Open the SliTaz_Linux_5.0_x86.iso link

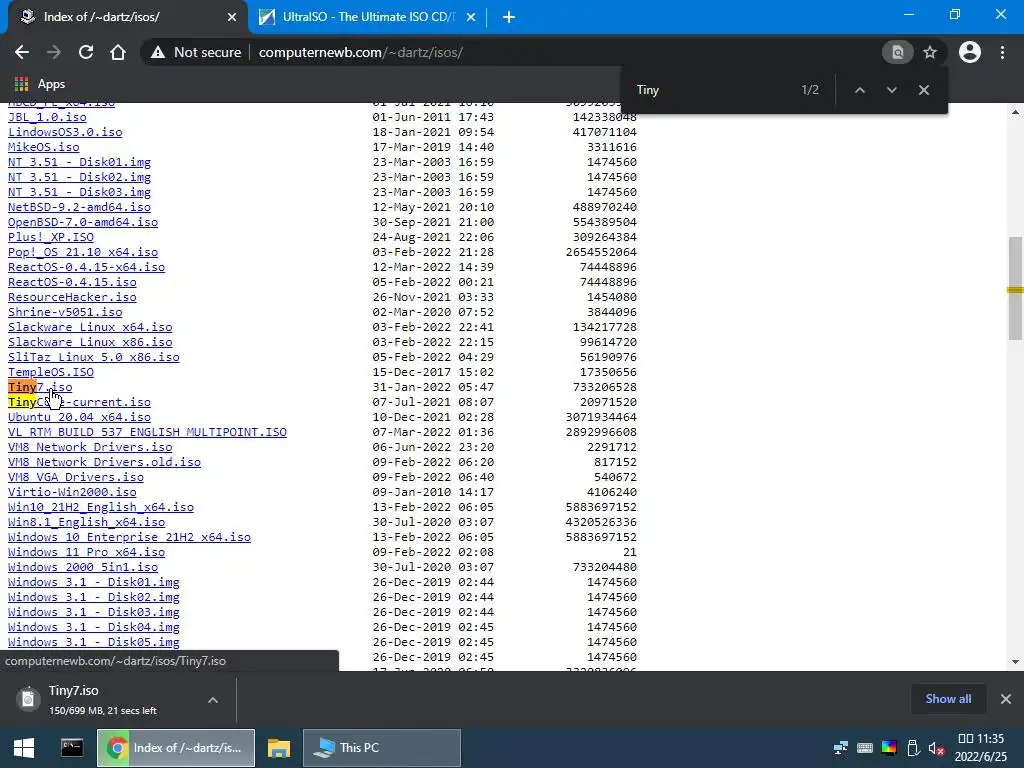(93, 357)
